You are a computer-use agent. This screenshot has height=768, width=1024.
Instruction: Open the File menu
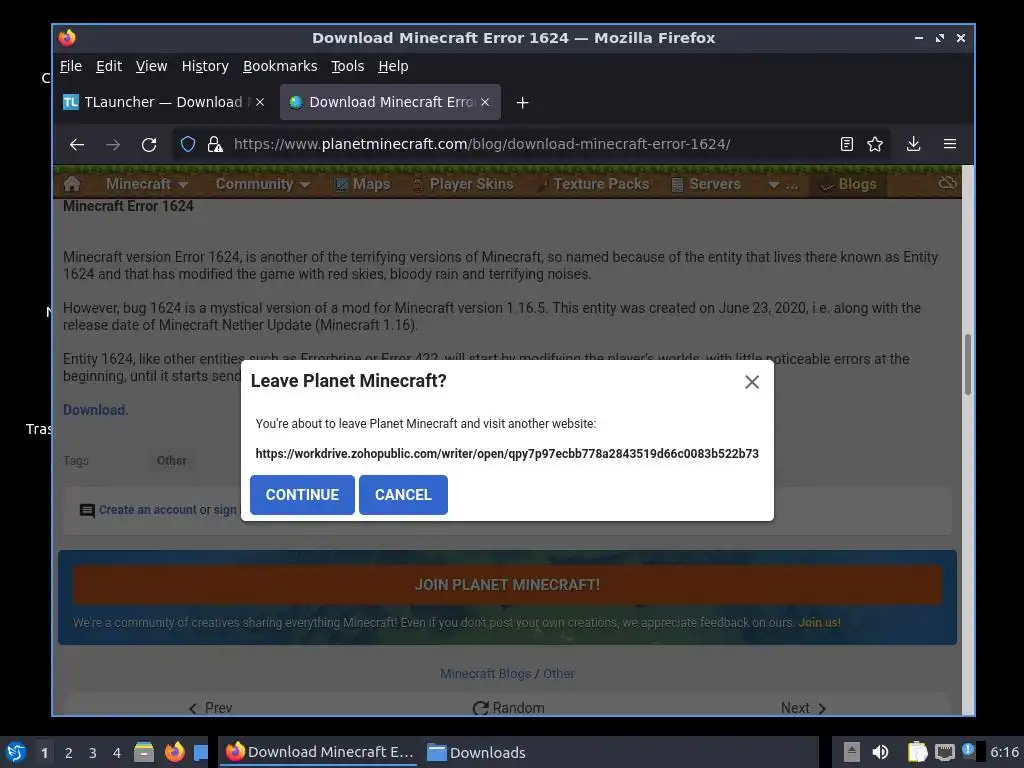click(x=71, y=66)
